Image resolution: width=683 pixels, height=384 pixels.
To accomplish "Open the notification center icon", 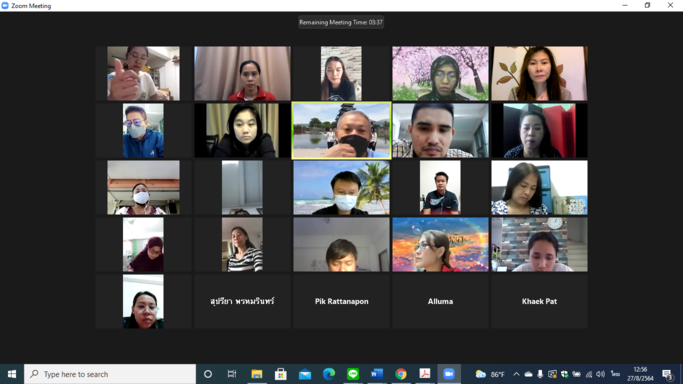I will point(667,374).
